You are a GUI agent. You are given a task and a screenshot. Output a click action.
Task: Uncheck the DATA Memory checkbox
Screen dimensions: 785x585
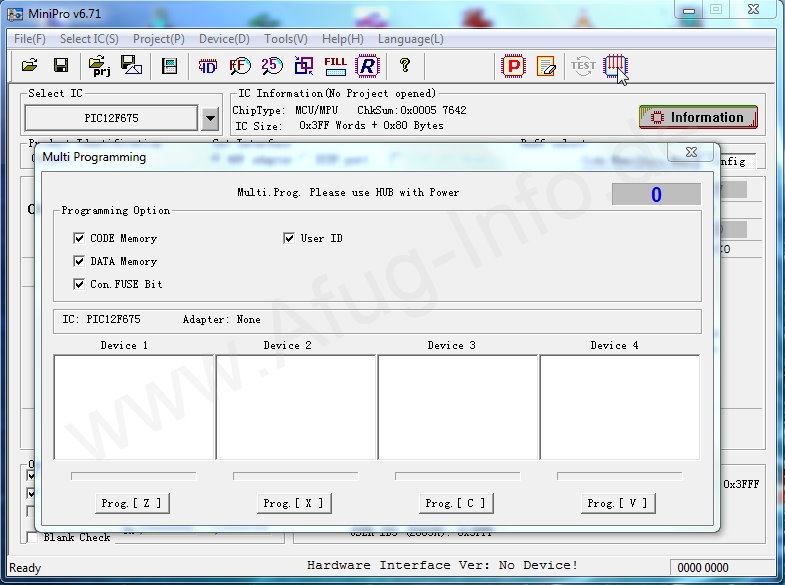[x=79, y=261]
